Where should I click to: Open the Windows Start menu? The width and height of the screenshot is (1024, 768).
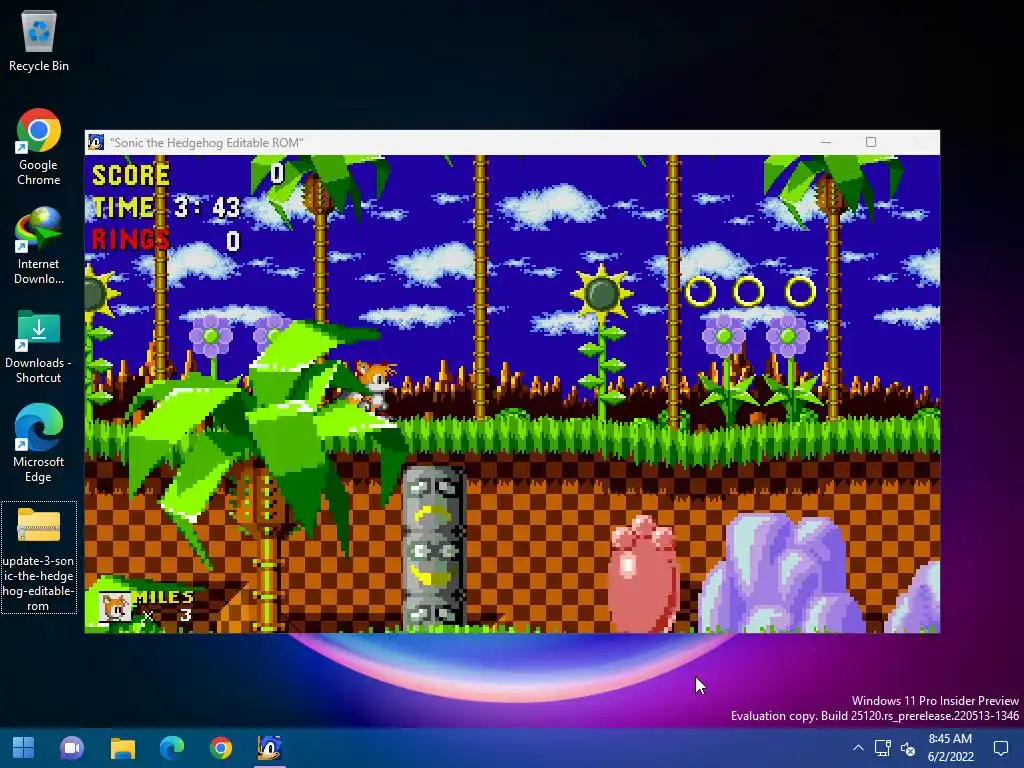(24, 748)
